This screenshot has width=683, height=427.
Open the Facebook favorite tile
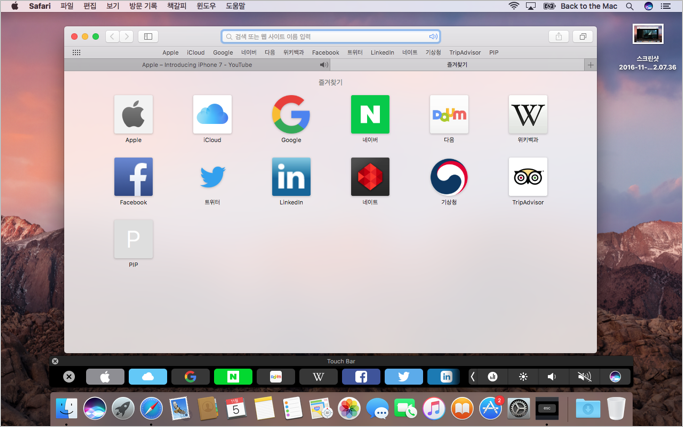[133, 177]
